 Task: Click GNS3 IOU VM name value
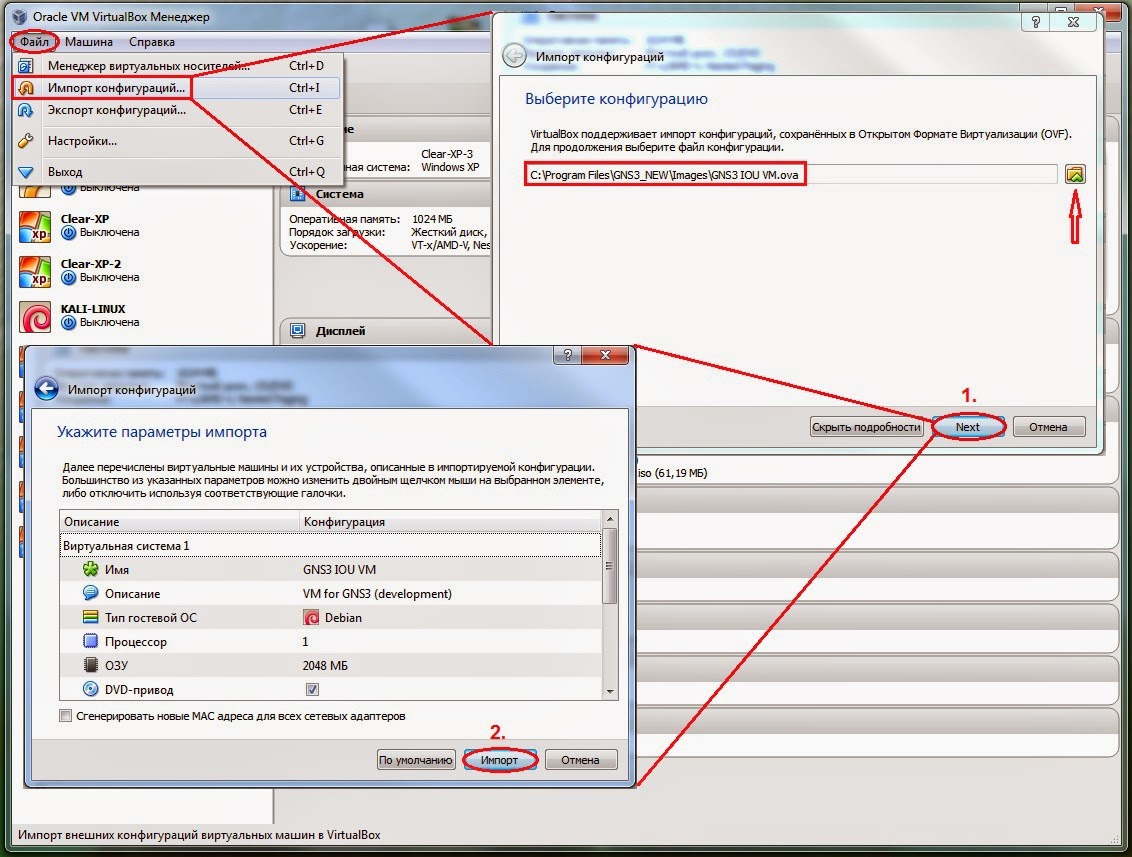[x=339, y=570]
